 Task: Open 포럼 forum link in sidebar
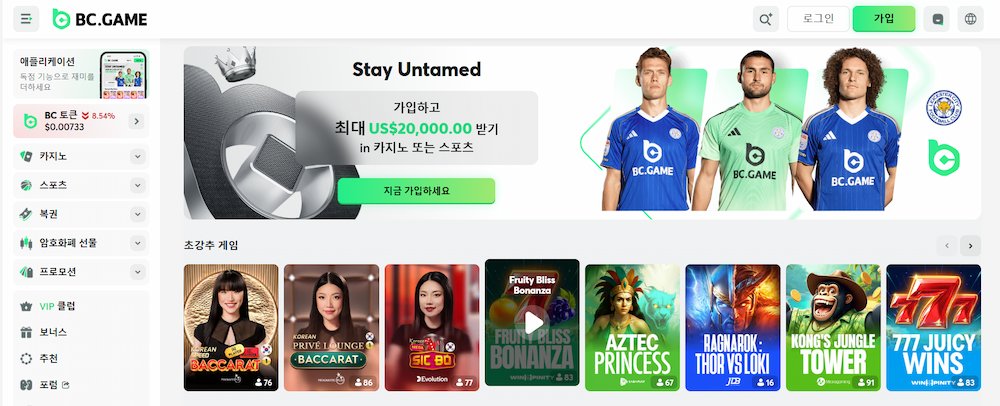click(x=81, y=384)
